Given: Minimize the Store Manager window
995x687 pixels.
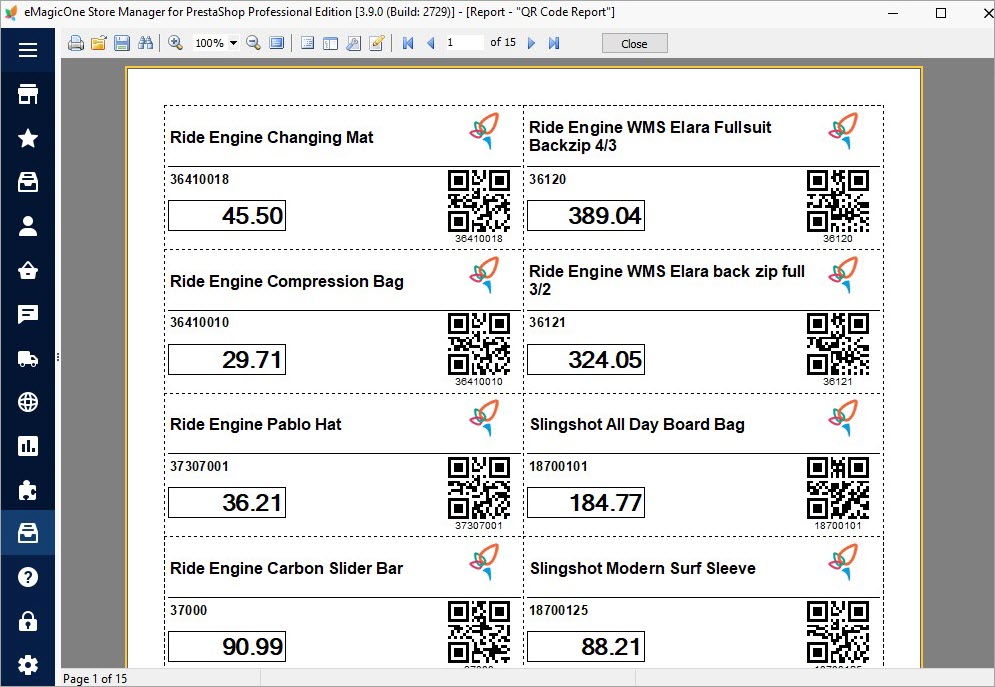Looking at the screenshot, I should click(893, 13).
